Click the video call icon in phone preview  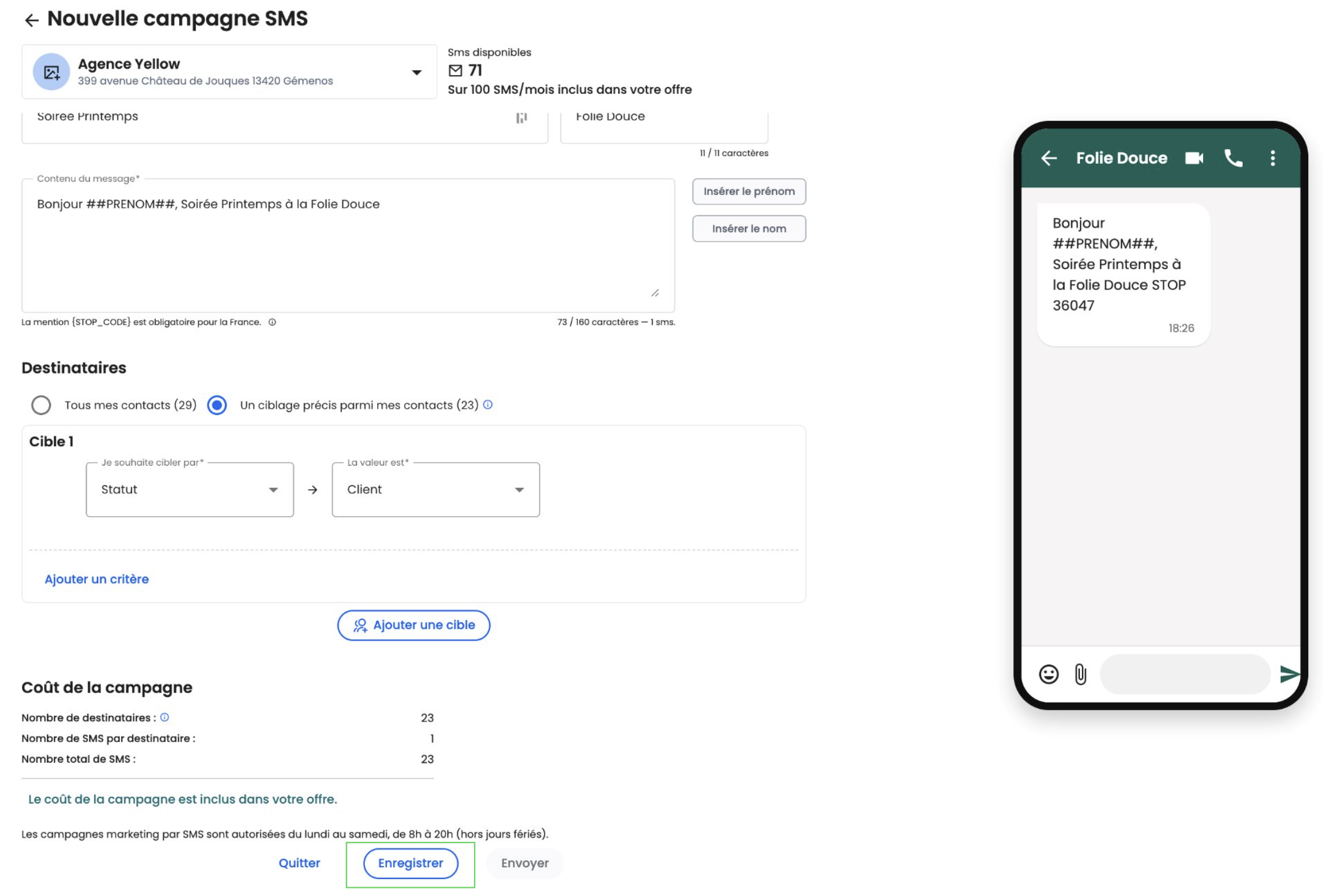[x=1194, y=158]
